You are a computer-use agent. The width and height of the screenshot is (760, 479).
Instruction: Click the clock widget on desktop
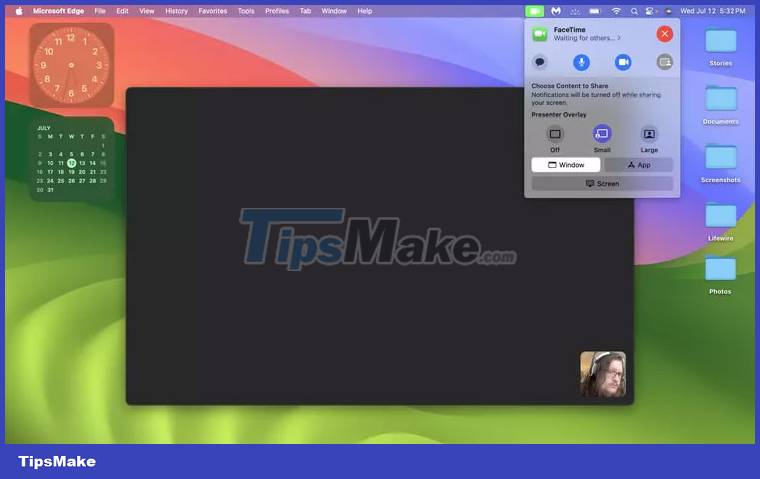[x=72, y=65]
